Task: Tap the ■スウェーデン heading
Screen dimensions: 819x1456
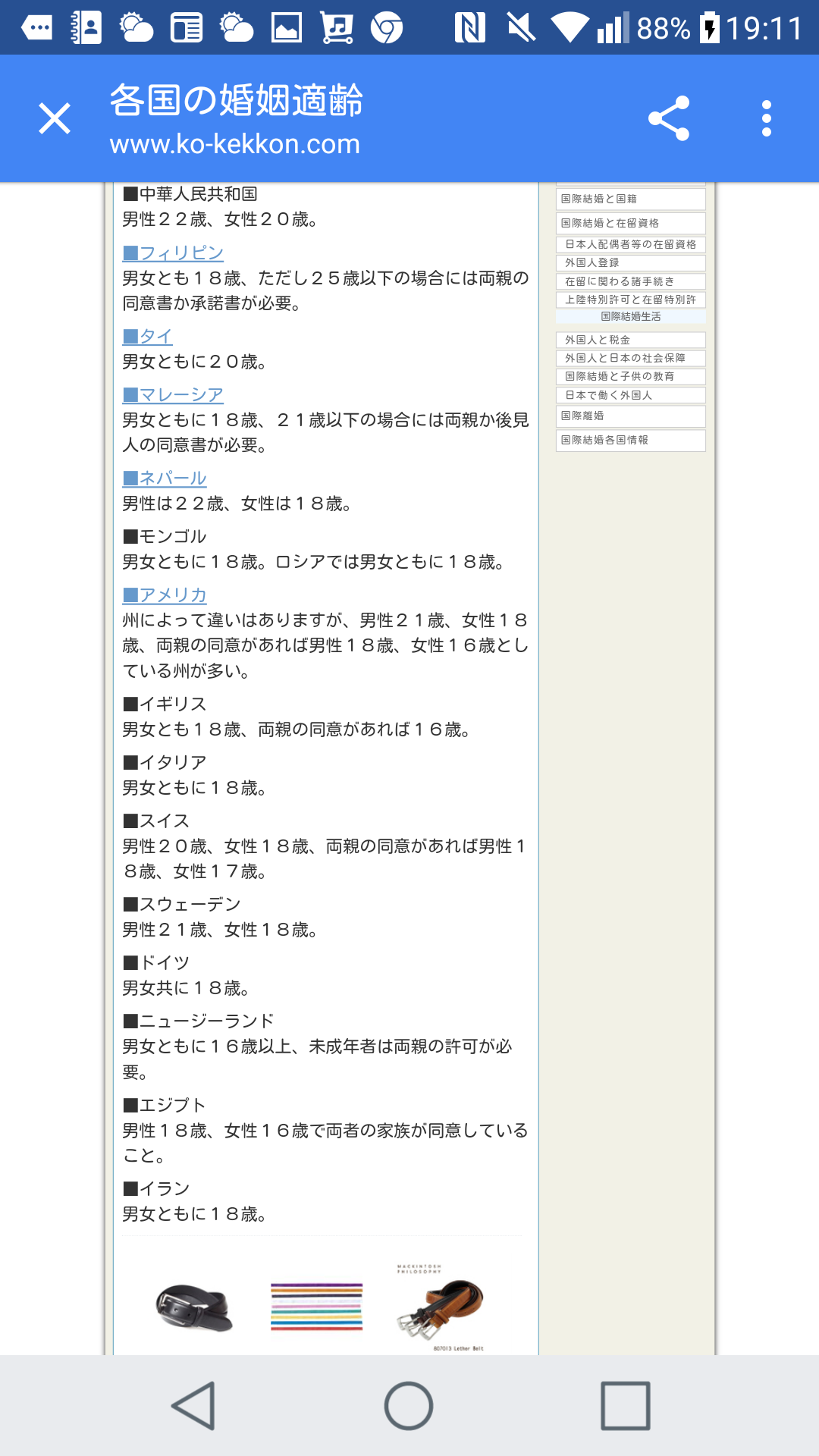Action: pyautogui.click(x=181, y=904)
